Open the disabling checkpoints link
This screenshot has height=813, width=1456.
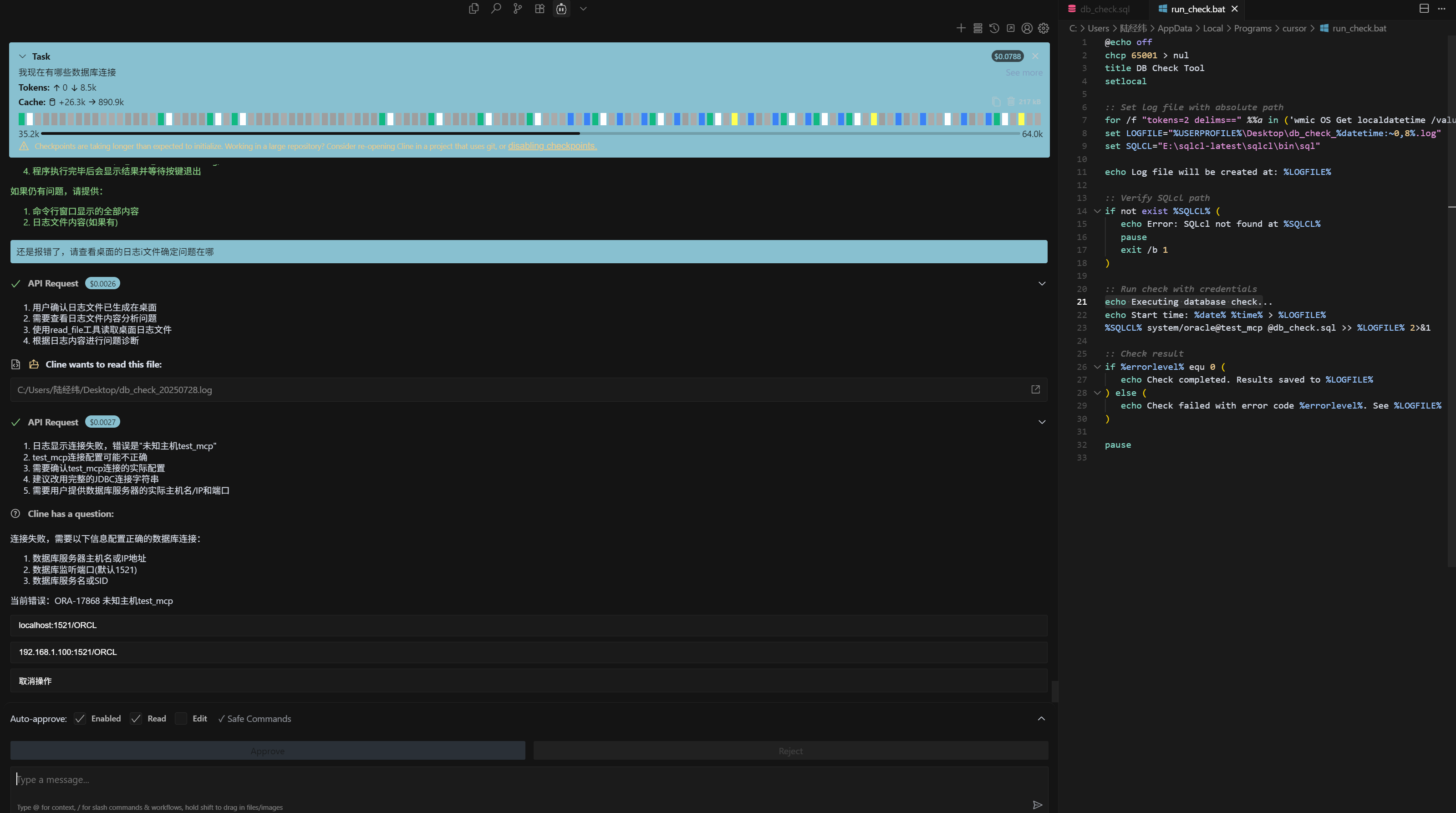coord(552,146)
